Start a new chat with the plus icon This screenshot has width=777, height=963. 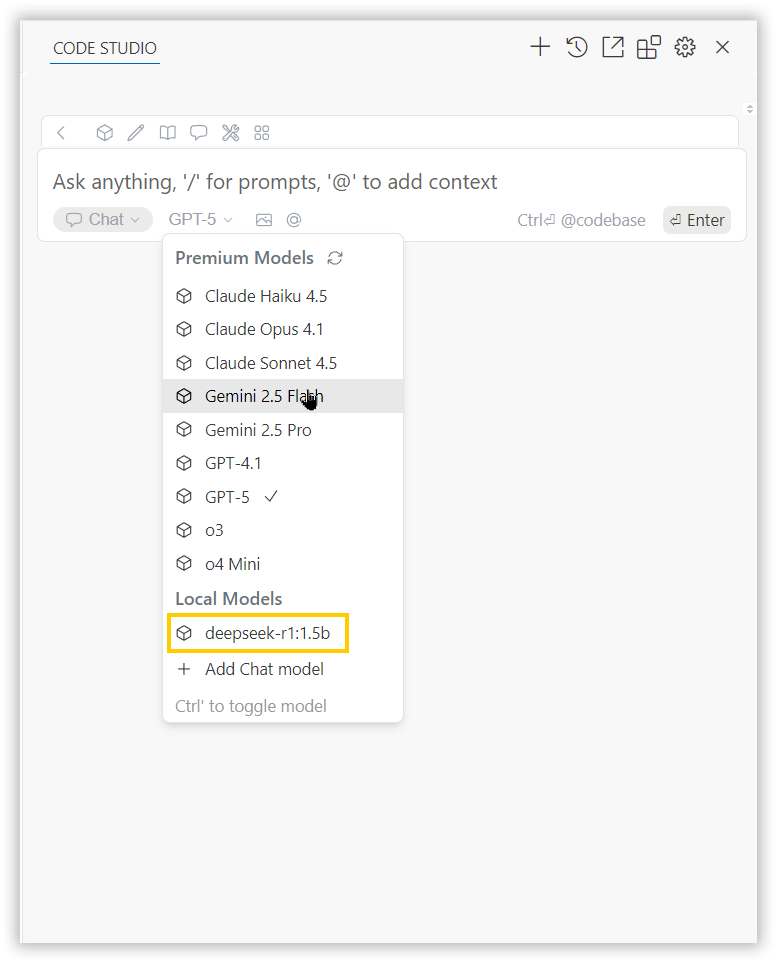(x=540, y=46)
